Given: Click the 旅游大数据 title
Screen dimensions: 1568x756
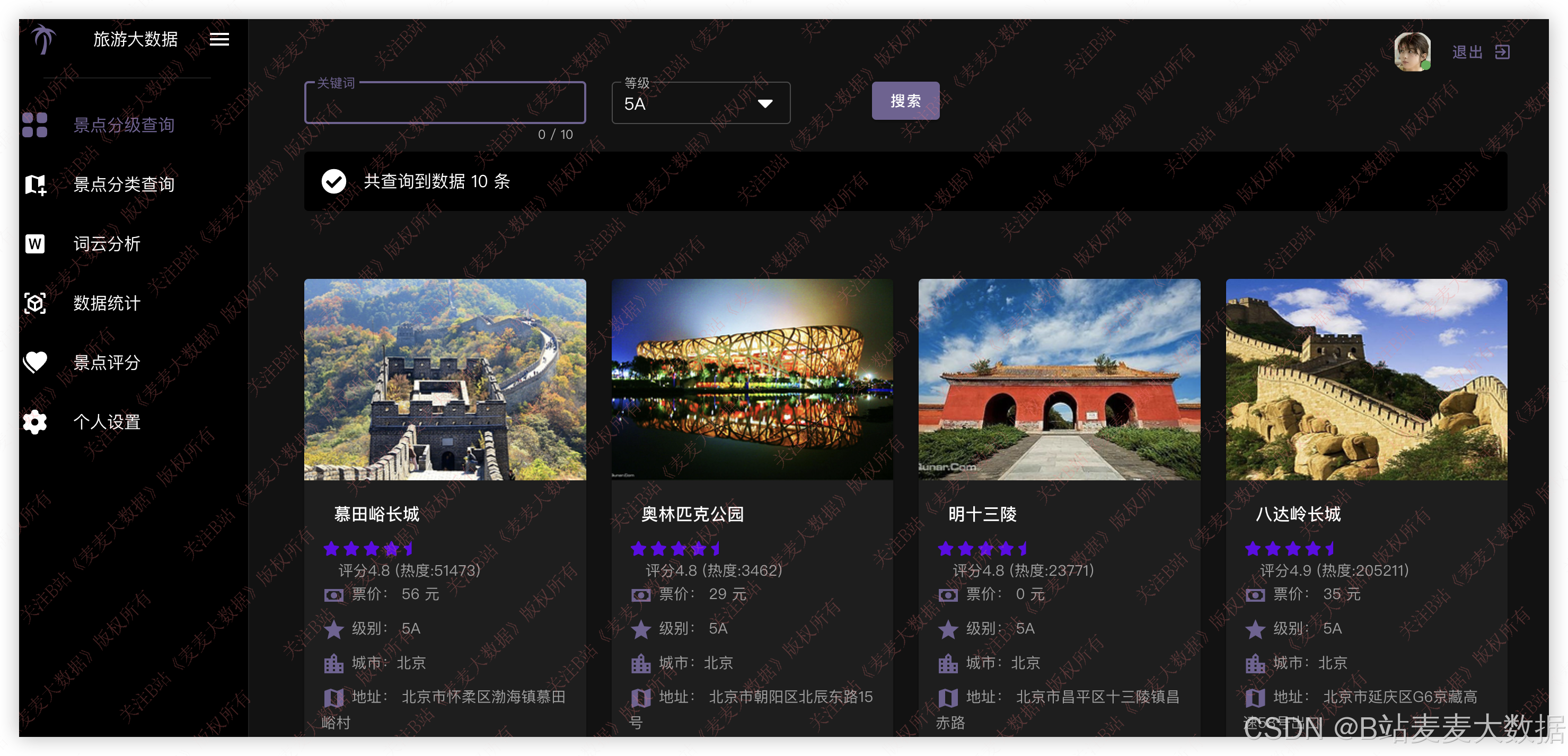Looking at the screenshot, I should pos(135,40).
